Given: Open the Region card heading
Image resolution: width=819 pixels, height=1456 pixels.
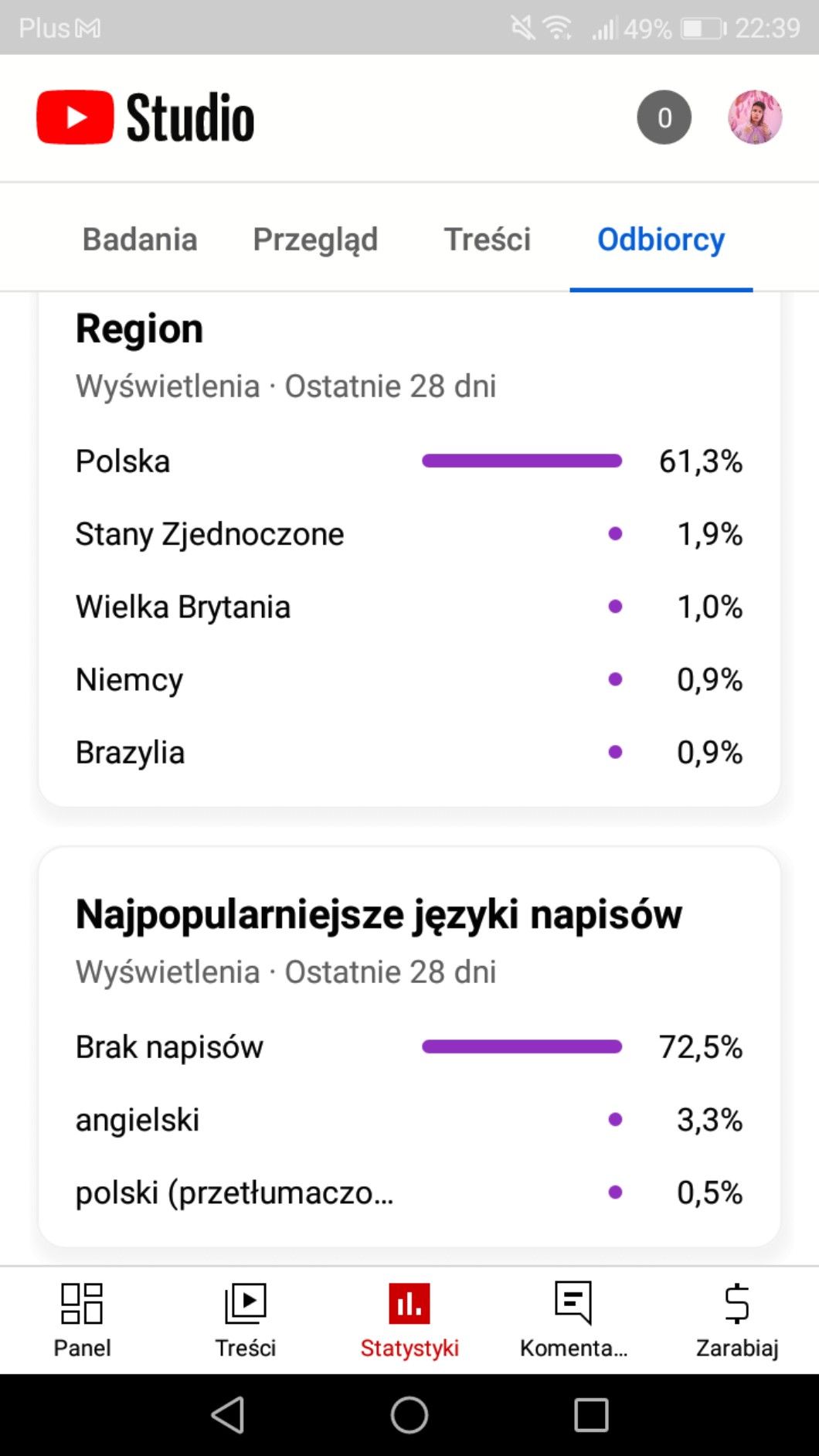Looking at the screenshot, I should click(140, 329).
